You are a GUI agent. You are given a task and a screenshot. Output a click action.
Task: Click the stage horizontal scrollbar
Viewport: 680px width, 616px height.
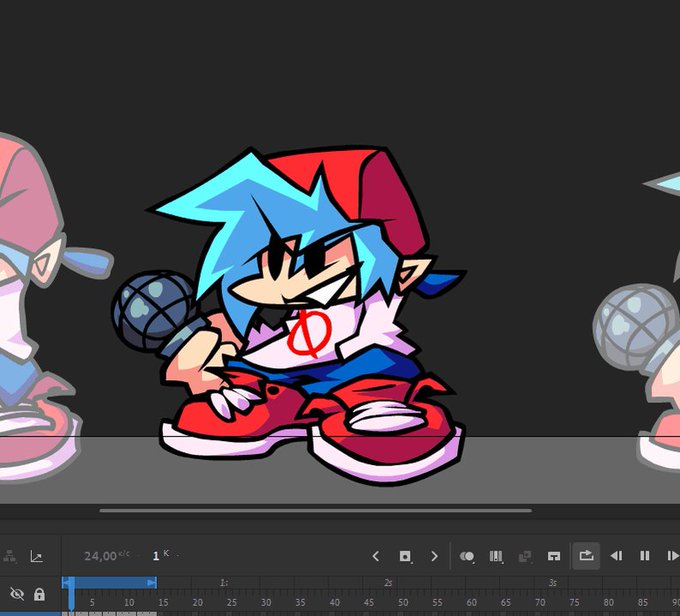pyautogui.click(x=316, y=511)
